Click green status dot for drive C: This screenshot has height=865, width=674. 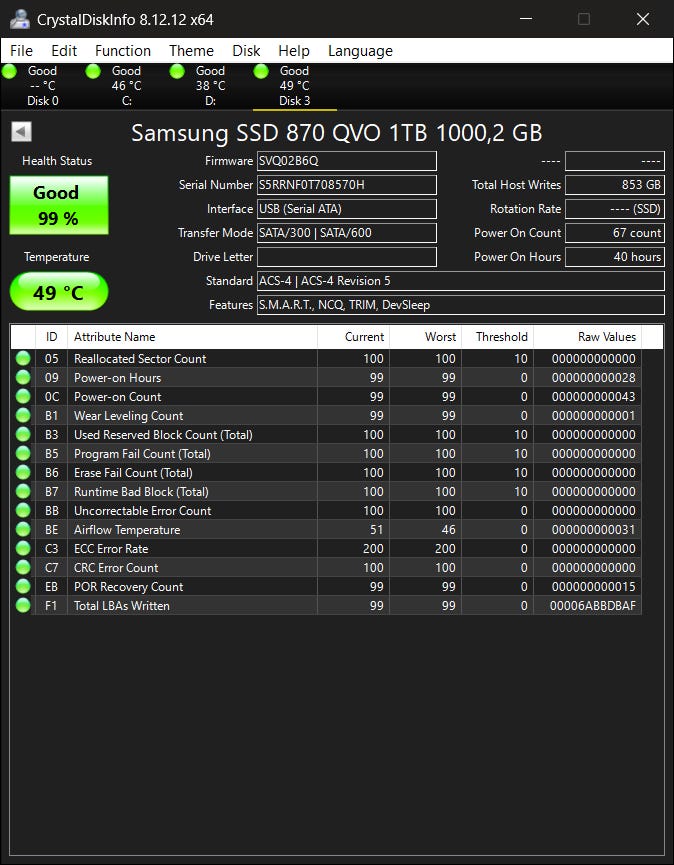pos(93,71)
